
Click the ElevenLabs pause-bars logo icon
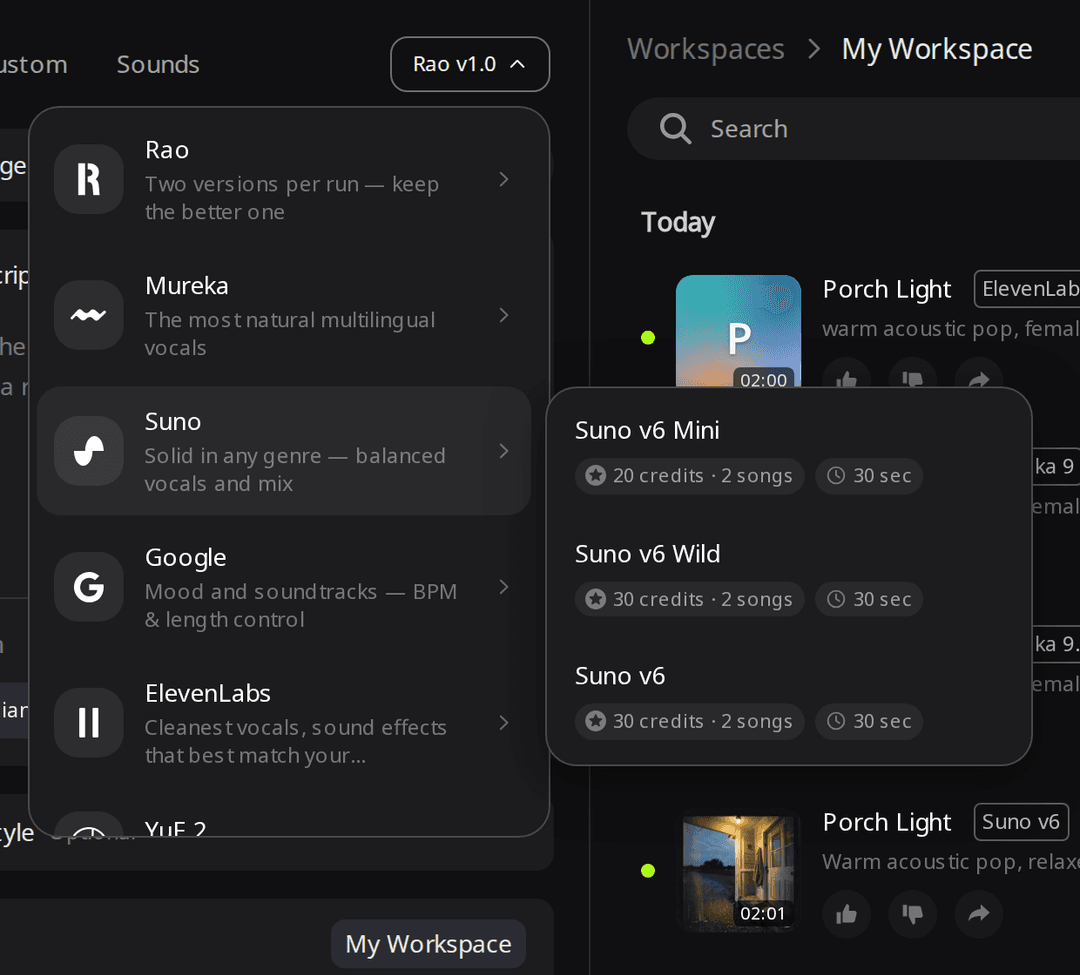click(89, 722)
